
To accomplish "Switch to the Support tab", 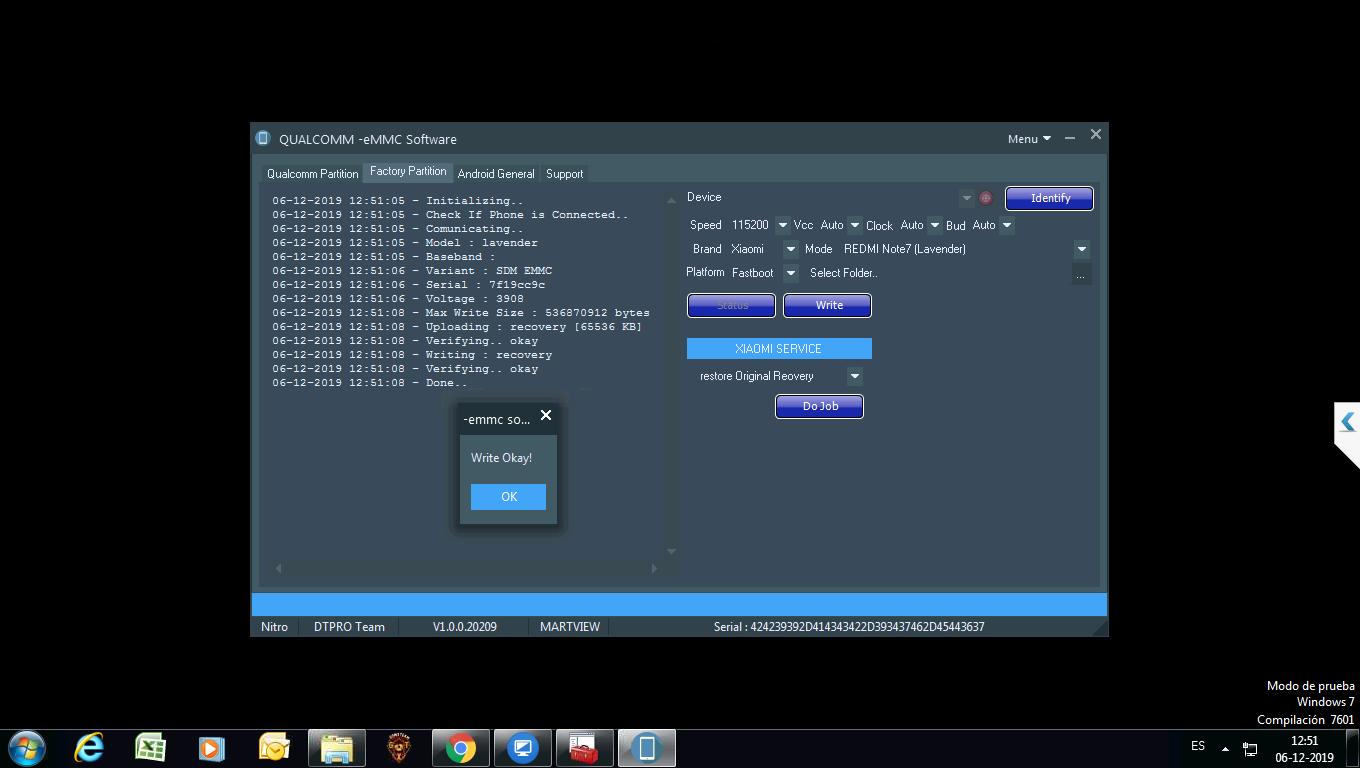I will coord(564,174).
